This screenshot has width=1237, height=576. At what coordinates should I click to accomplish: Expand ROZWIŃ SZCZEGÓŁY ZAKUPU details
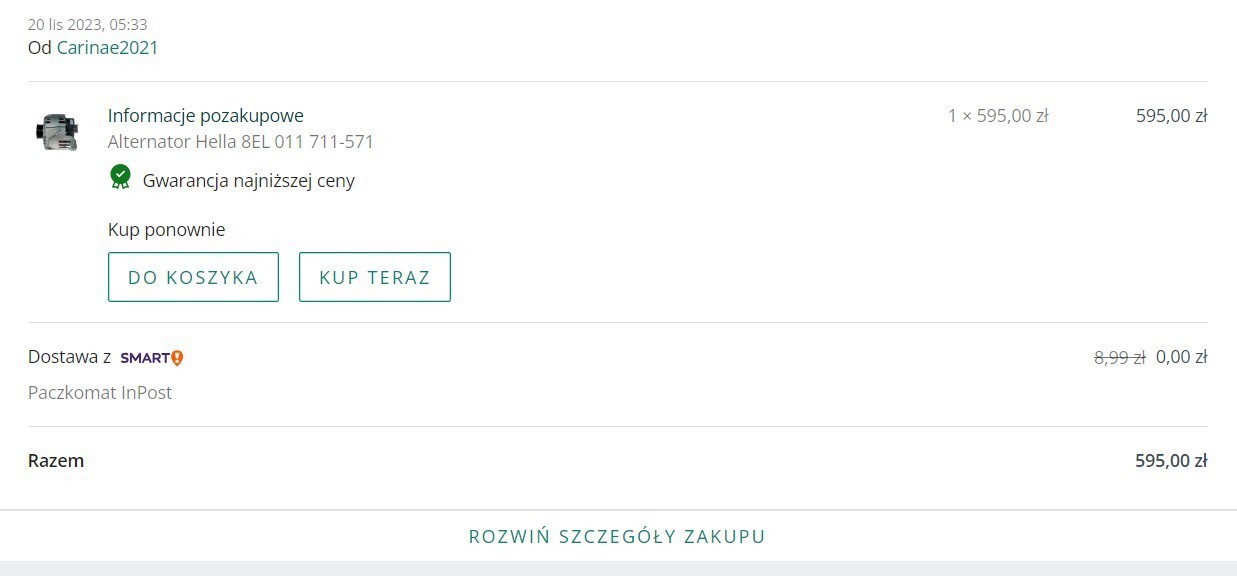click(x=617, y=537)
